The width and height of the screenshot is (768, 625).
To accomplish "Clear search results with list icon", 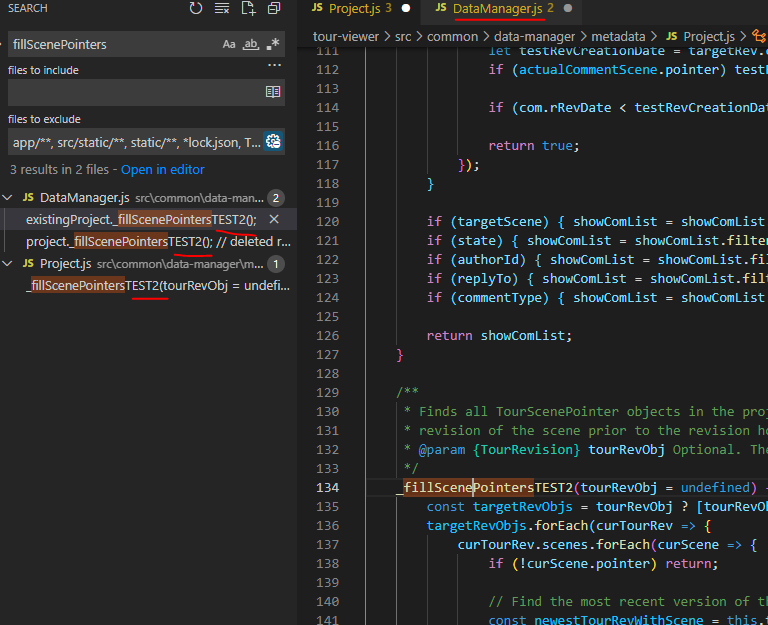I will [222, 8].
